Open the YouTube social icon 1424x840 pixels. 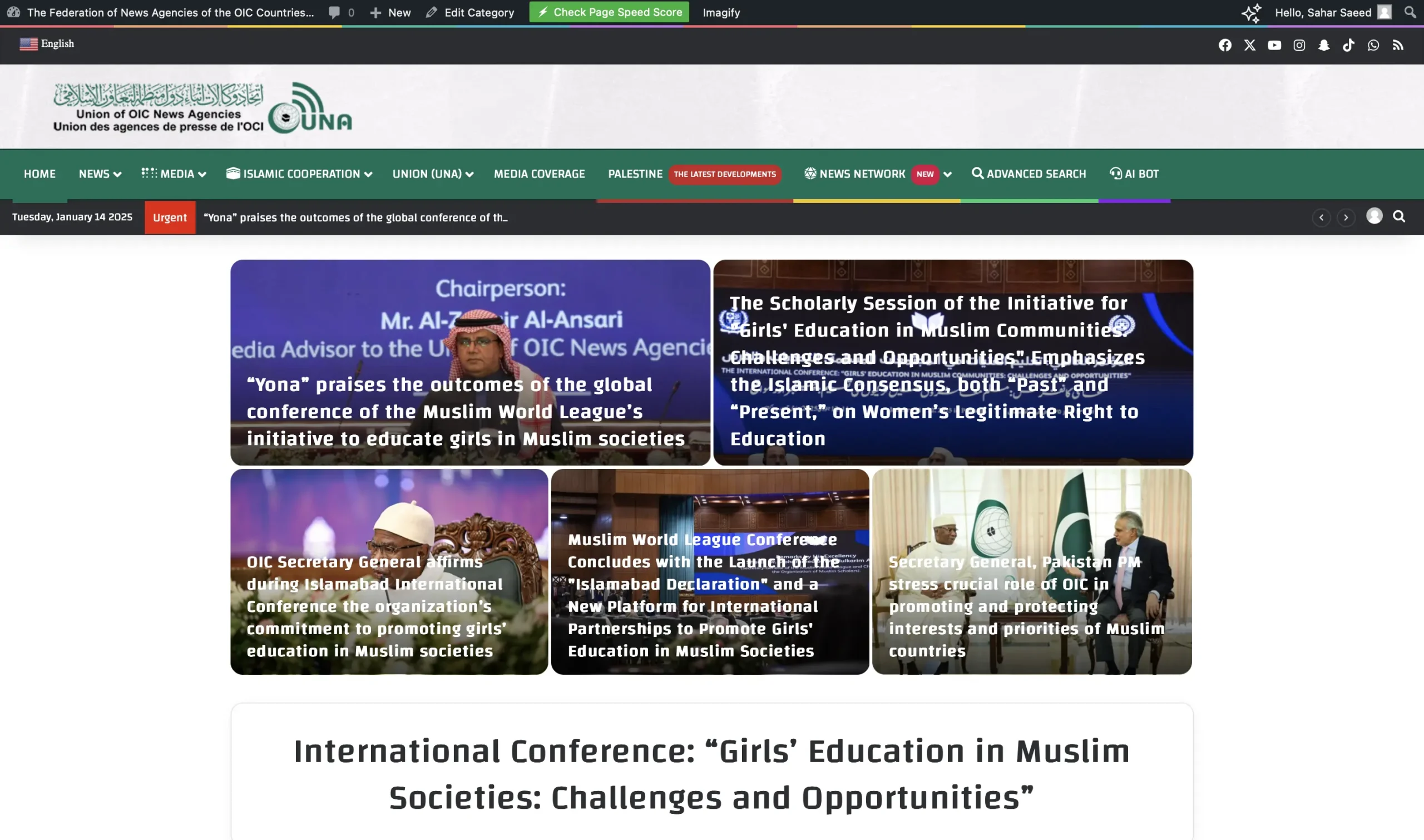click(x=1274, y=45)
